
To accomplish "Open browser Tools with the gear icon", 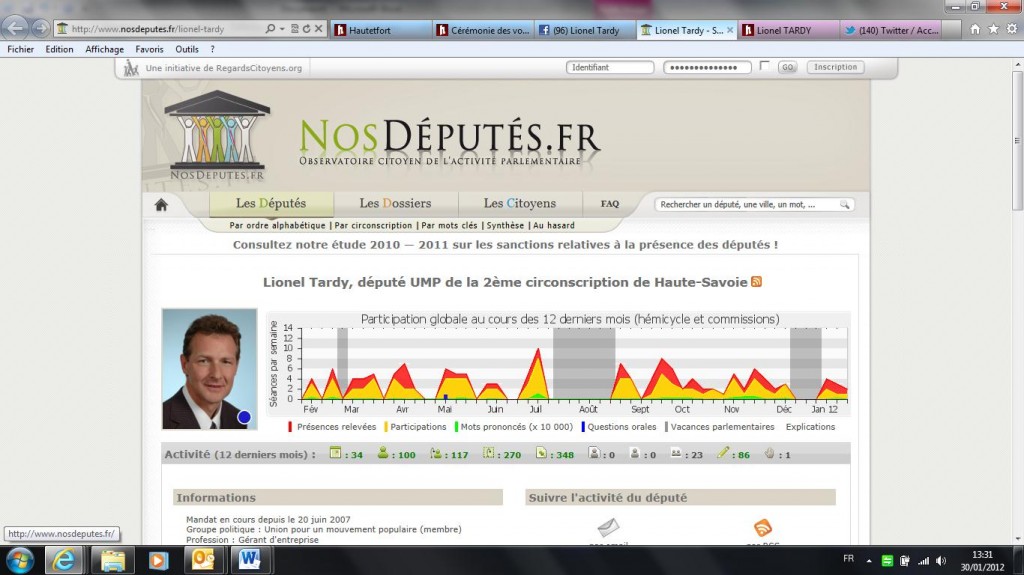I will pyautogui.click(x=1012, y=29).
